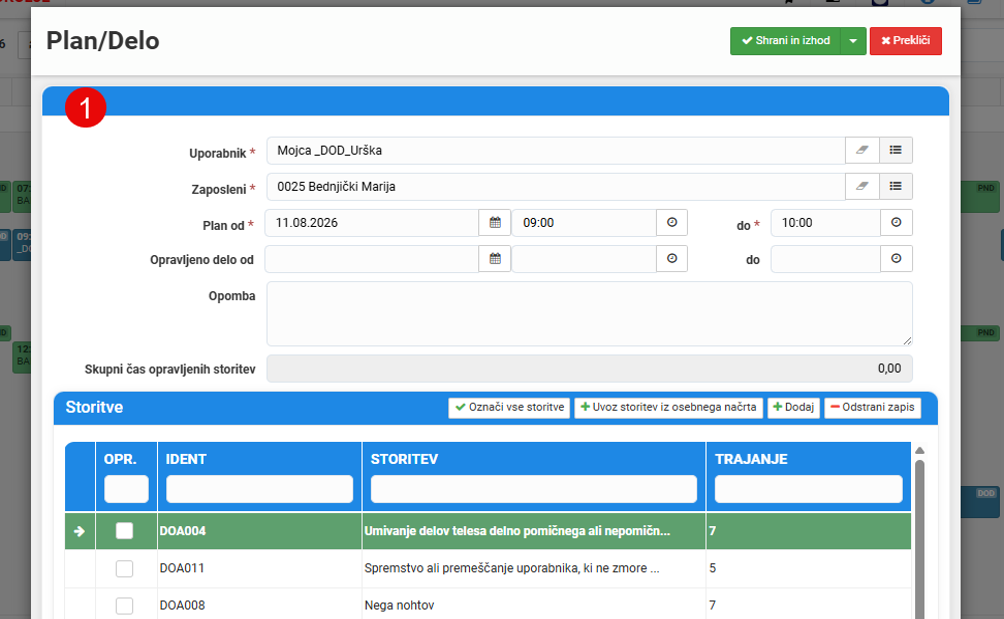Sort by the STORITEV column header

point(404,459)
